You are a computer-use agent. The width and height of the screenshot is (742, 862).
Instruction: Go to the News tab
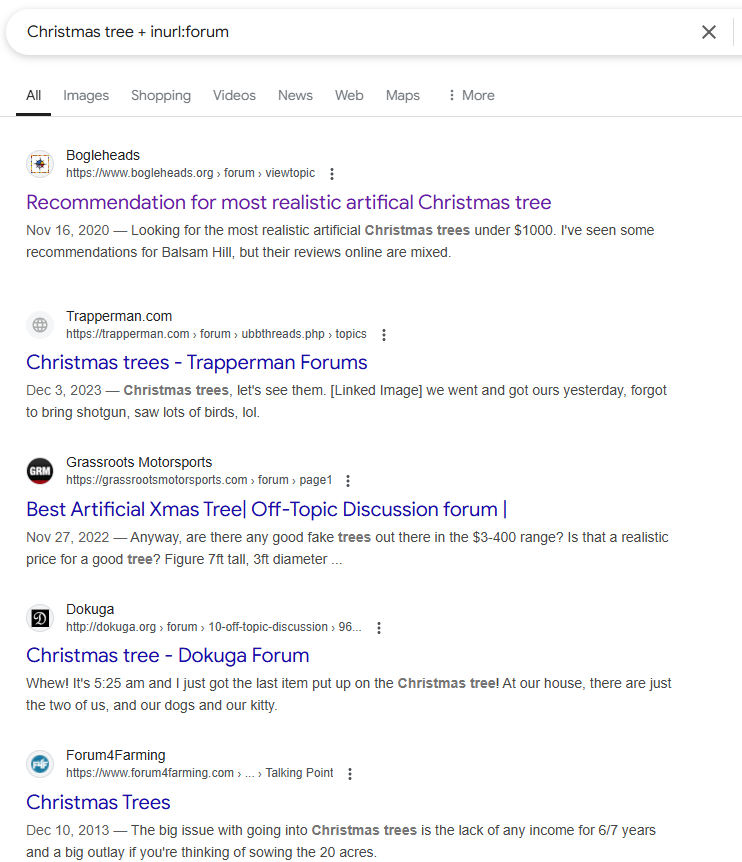(x=295, y=95)
